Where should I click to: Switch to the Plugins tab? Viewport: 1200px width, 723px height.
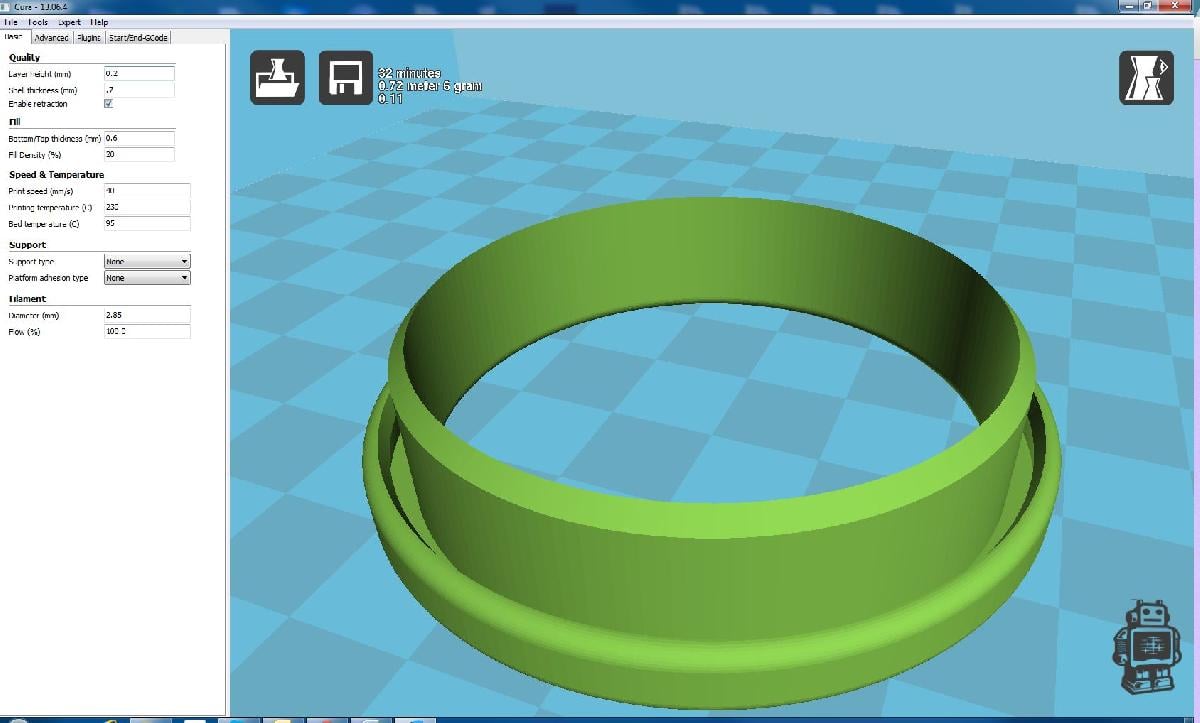point(89,38)
